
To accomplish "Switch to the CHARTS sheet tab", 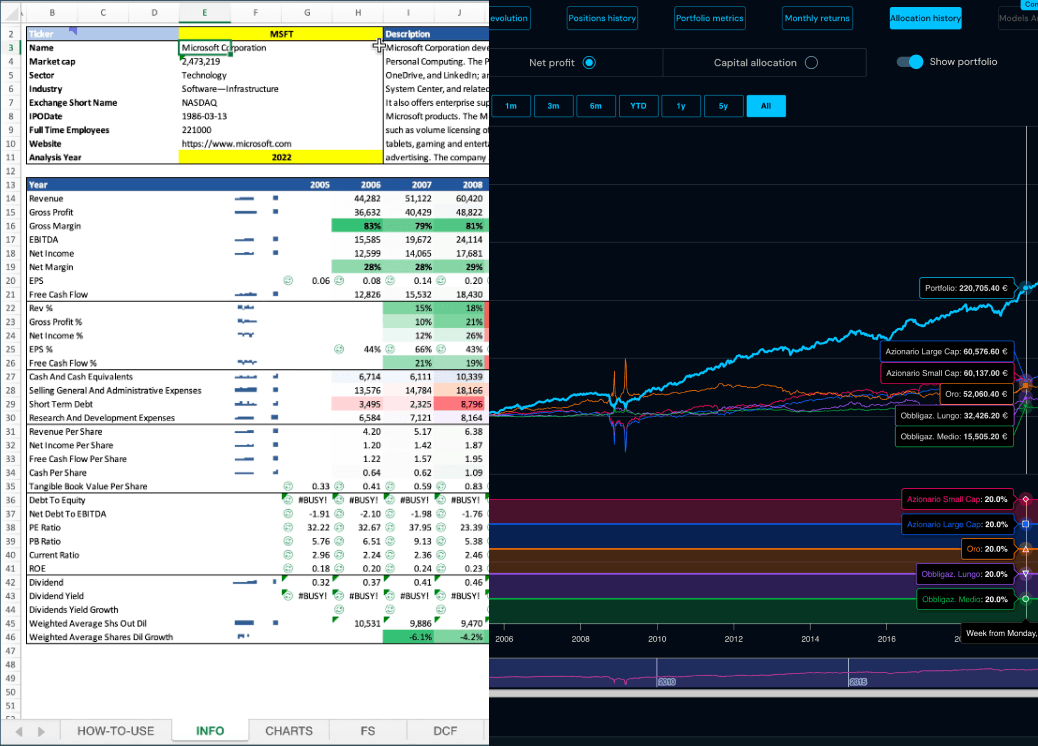I will click(x=289, y=731).
